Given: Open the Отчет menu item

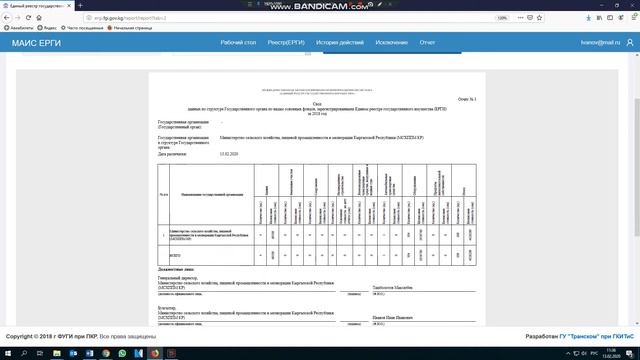Looking at the screenshot, I should point(427,42).
